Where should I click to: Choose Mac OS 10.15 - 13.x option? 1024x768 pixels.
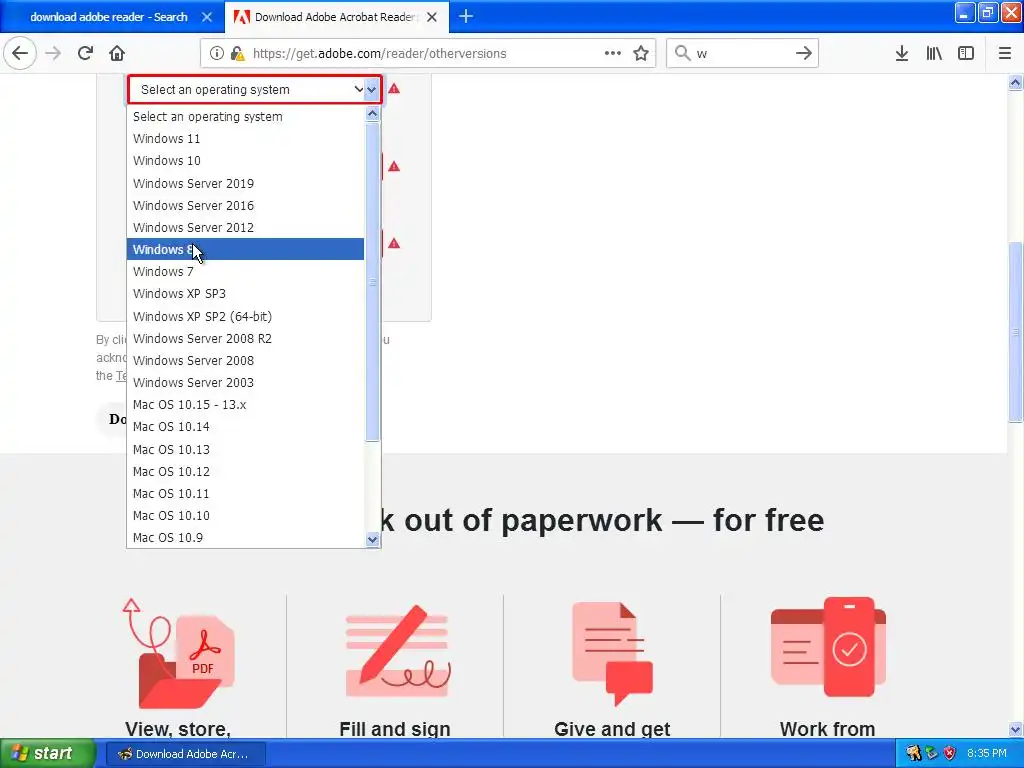click(x=245, y=405)
